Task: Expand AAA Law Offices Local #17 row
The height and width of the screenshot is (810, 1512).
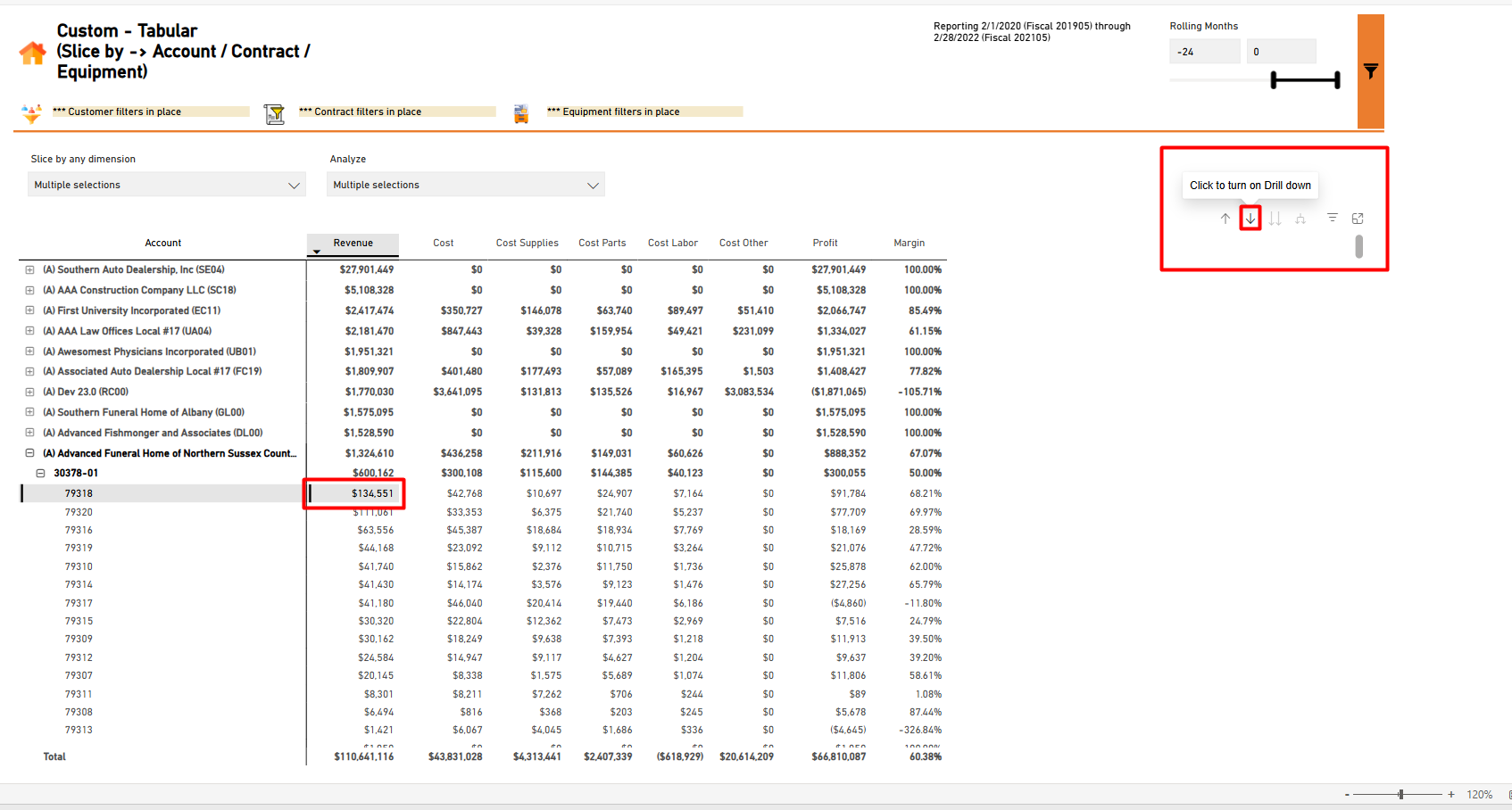Action: 29,331
